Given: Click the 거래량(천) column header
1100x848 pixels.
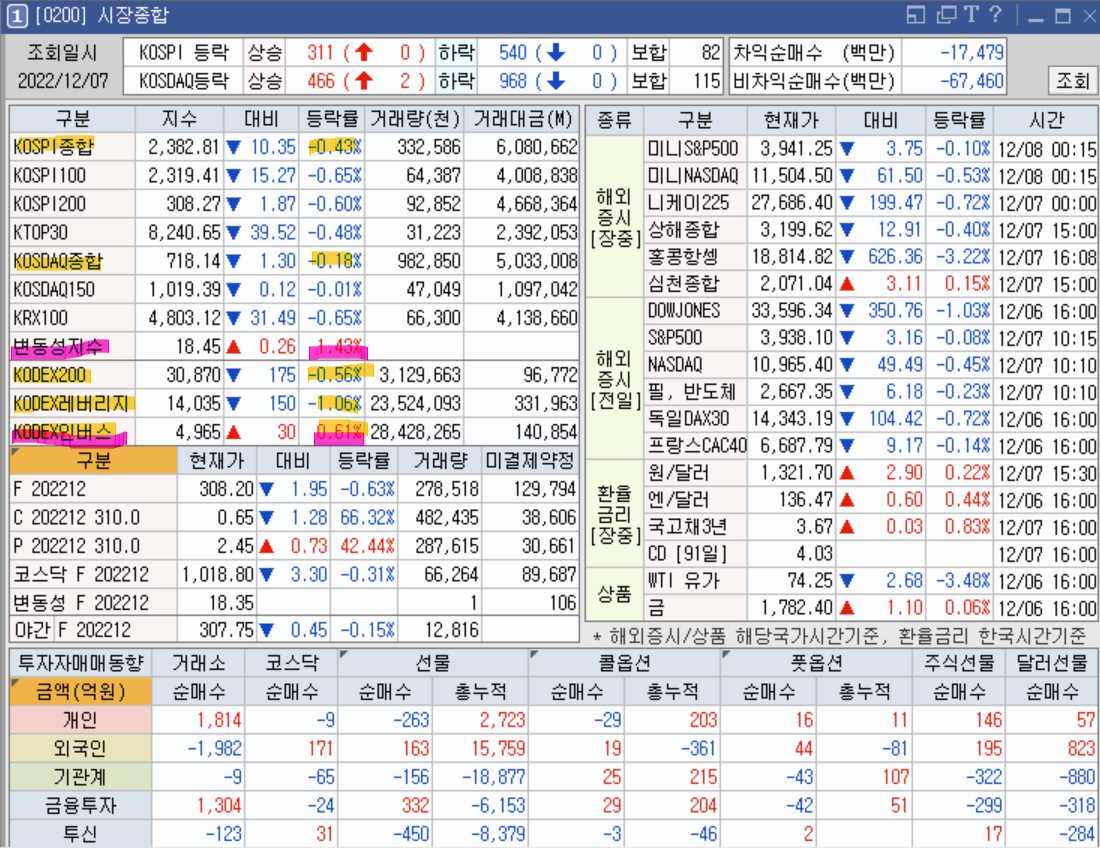Looking at the screenshot, I should tap(415, 119).
